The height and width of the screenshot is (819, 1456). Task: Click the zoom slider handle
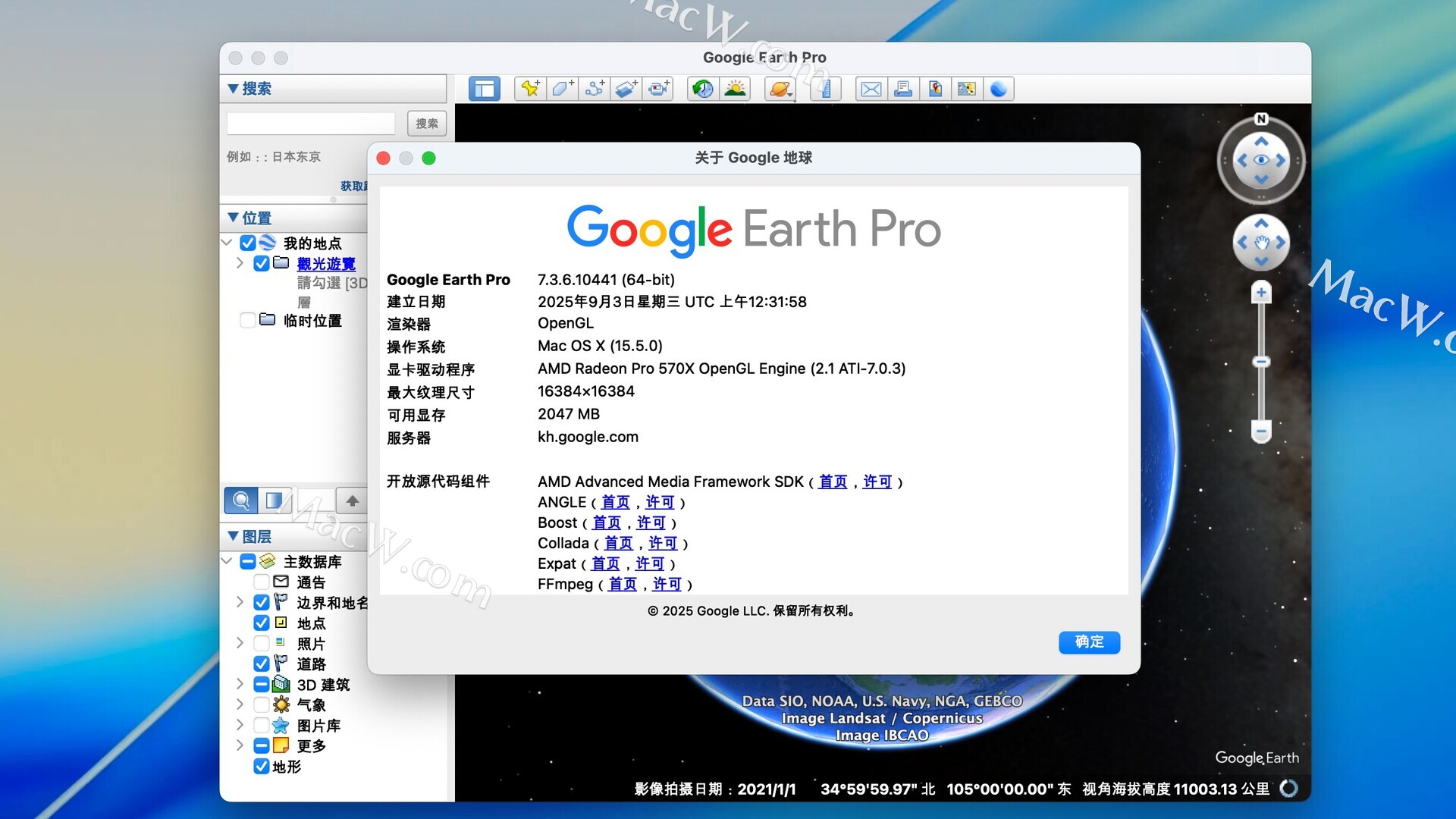pos(1261,362)
